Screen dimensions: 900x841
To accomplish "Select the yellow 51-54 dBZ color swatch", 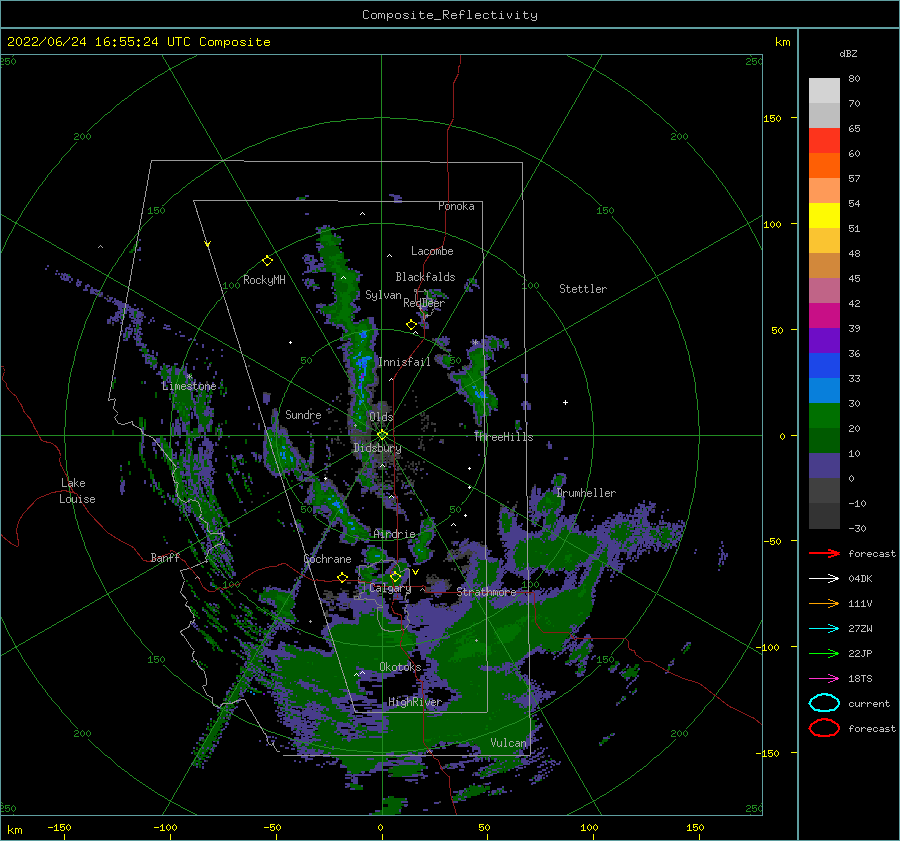I will click(824, 216).
